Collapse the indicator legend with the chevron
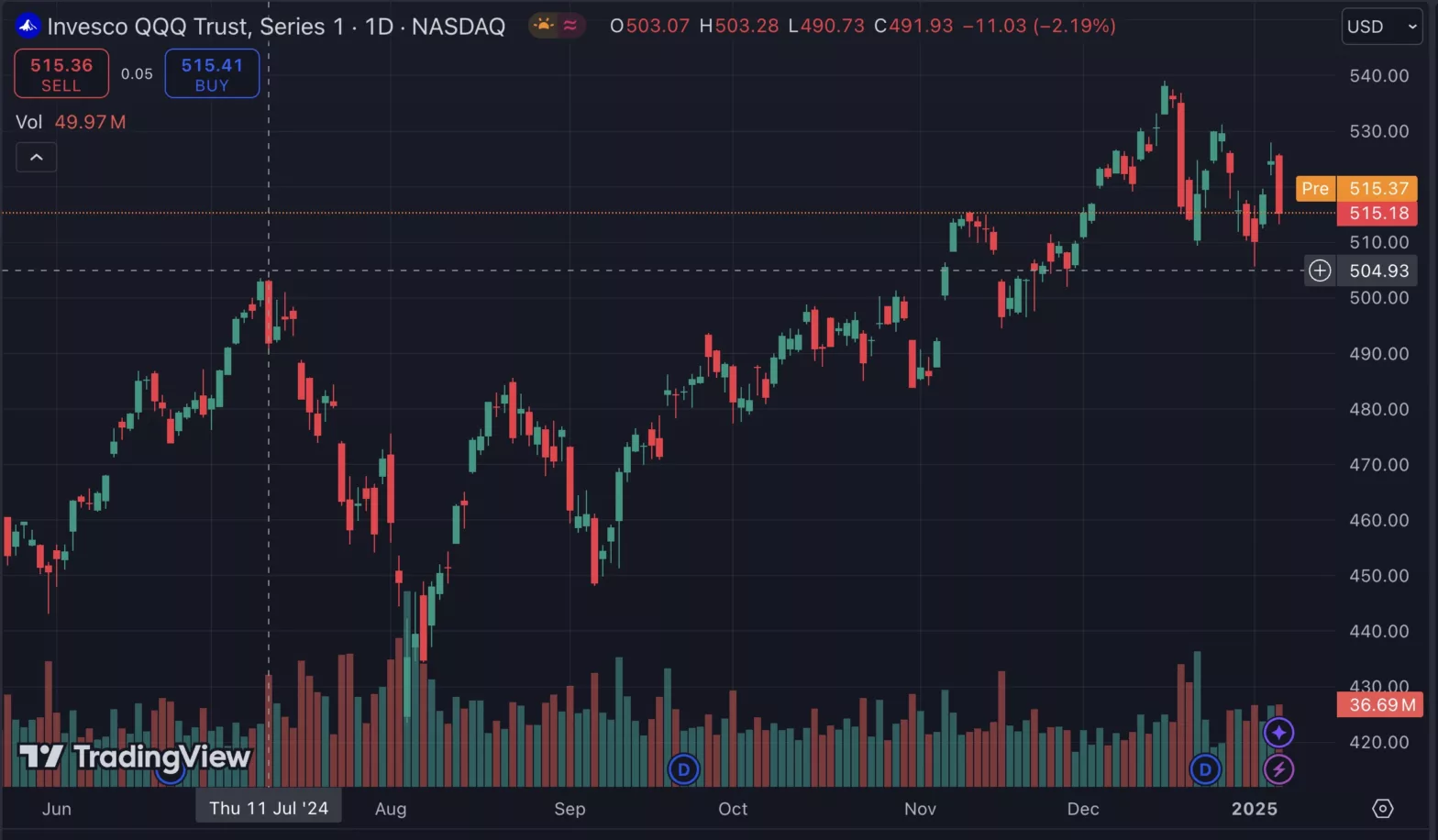This screenshot has width=1438, height=840. pos(37,158)
